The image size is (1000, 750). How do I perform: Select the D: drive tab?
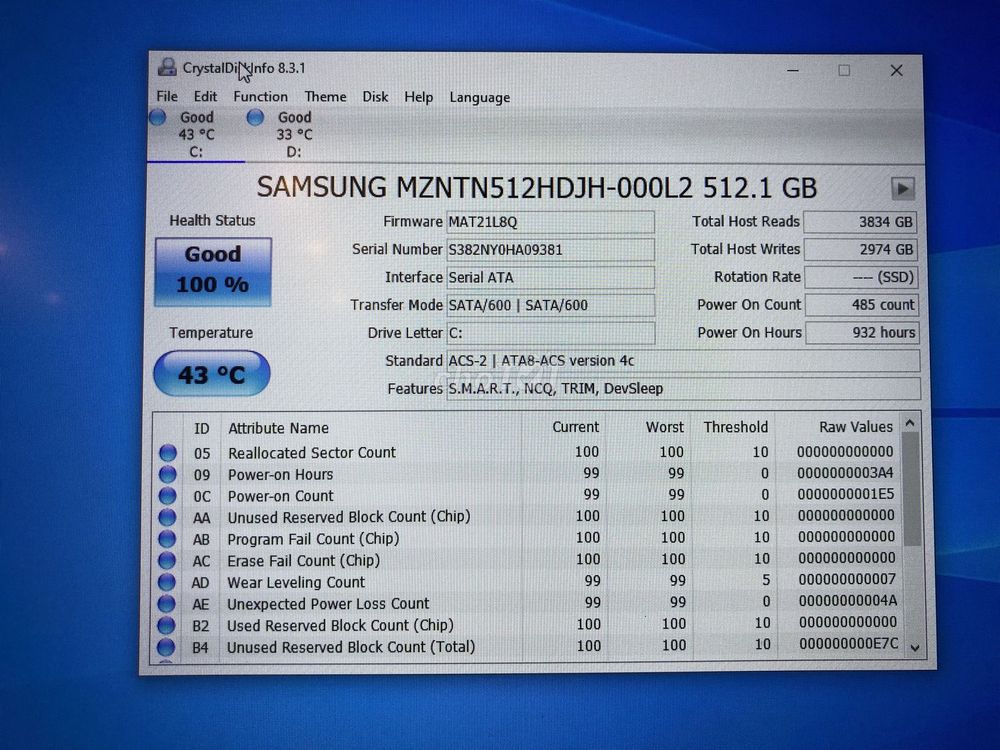[x=294, y=135]
